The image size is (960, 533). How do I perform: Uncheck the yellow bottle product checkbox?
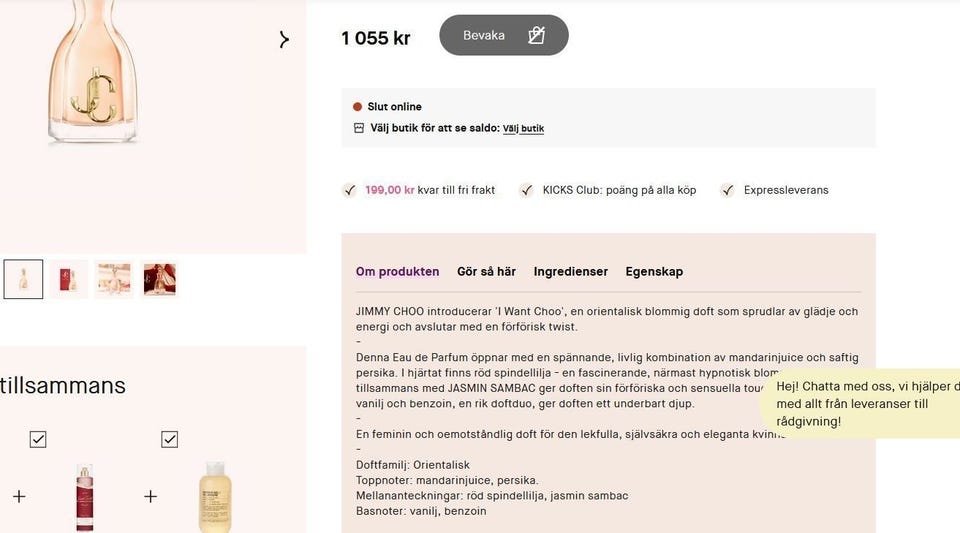point(169,439)
